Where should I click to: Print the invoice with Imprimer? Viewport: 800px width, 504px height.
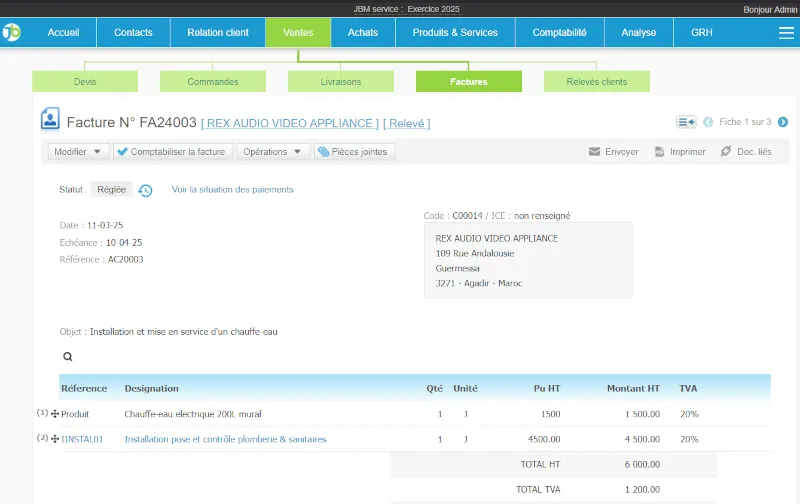tap(680, 152)
